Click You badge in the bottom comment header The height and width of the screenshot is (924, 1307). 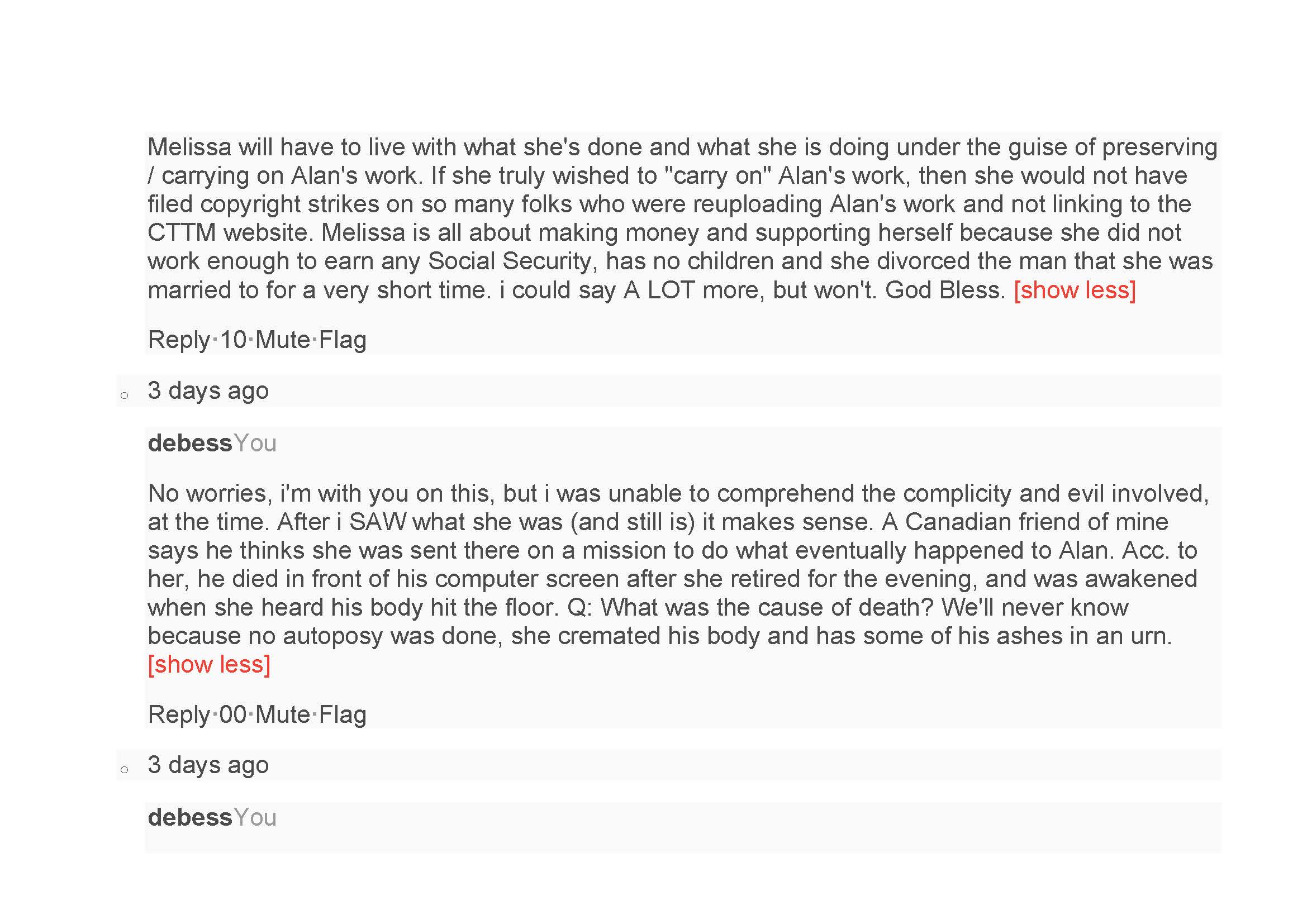pos(255,817)
